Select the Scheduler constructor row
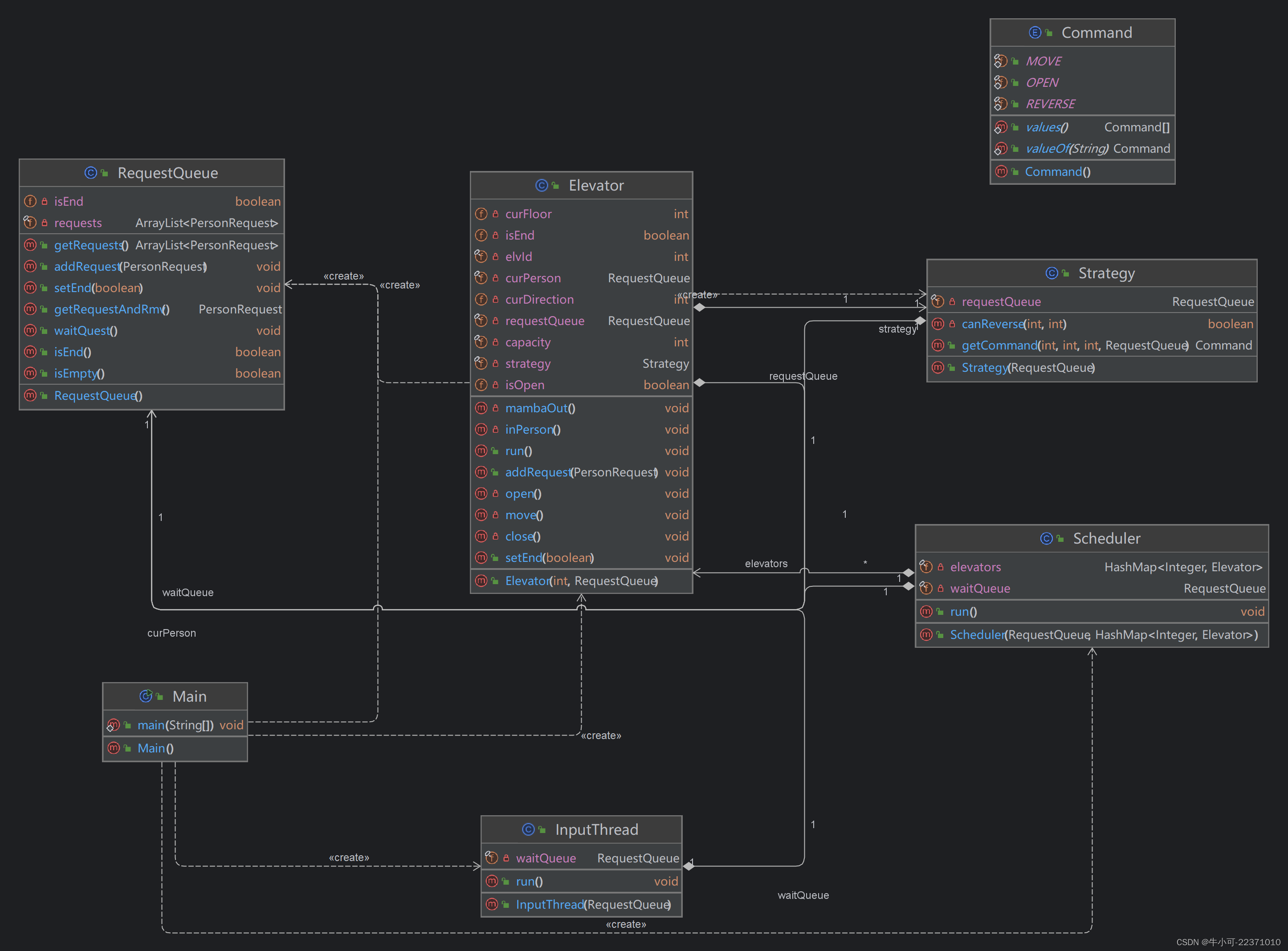This screenshot has height=951, width=1288. 1092,634
